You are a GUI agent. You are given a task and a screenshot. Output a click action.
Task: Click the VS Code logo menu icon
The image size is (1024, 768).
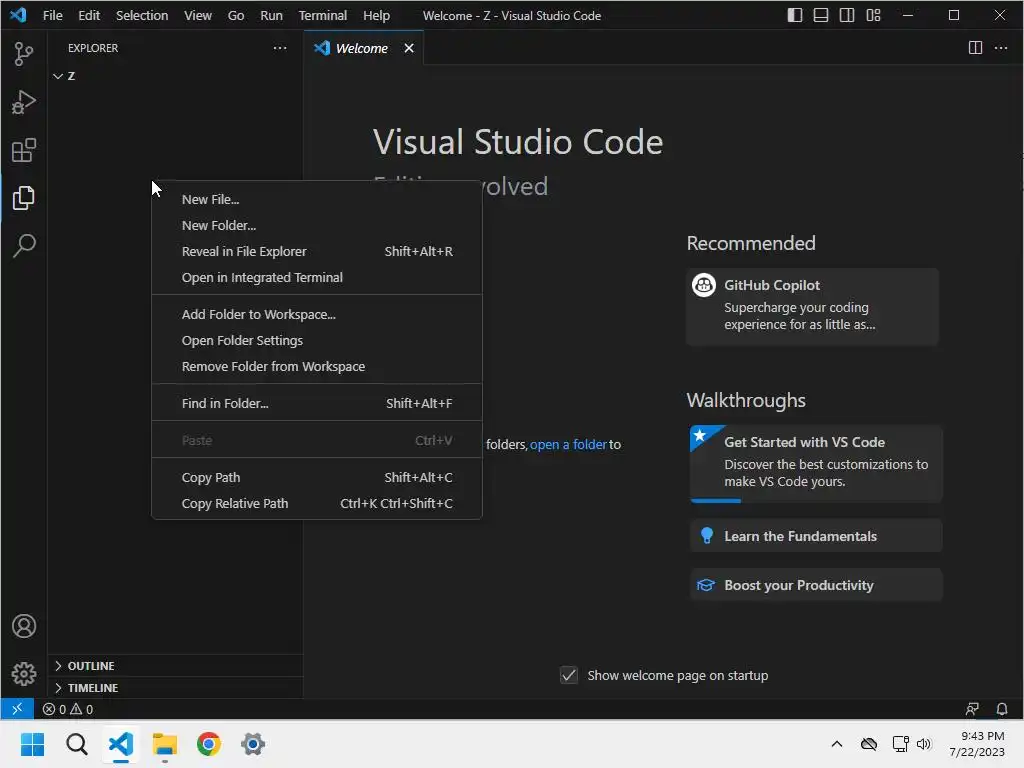click(x=18, y=15)
